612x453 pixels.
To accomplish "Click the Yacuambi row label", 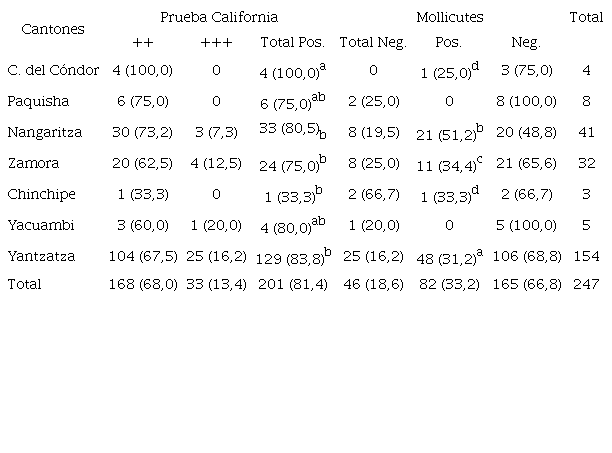I will click(x=37, y=224).
